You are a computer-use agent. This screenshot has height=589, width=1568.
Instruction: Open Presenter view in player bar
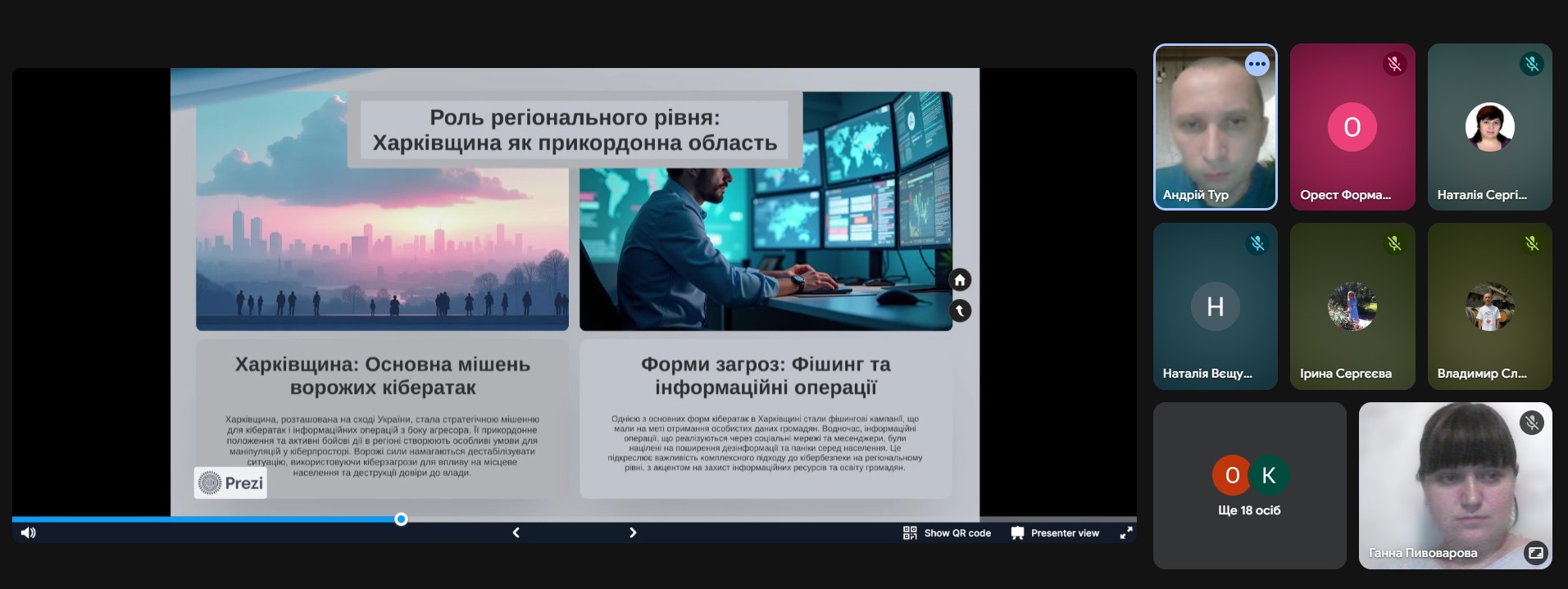click(x=1056, y=533)
